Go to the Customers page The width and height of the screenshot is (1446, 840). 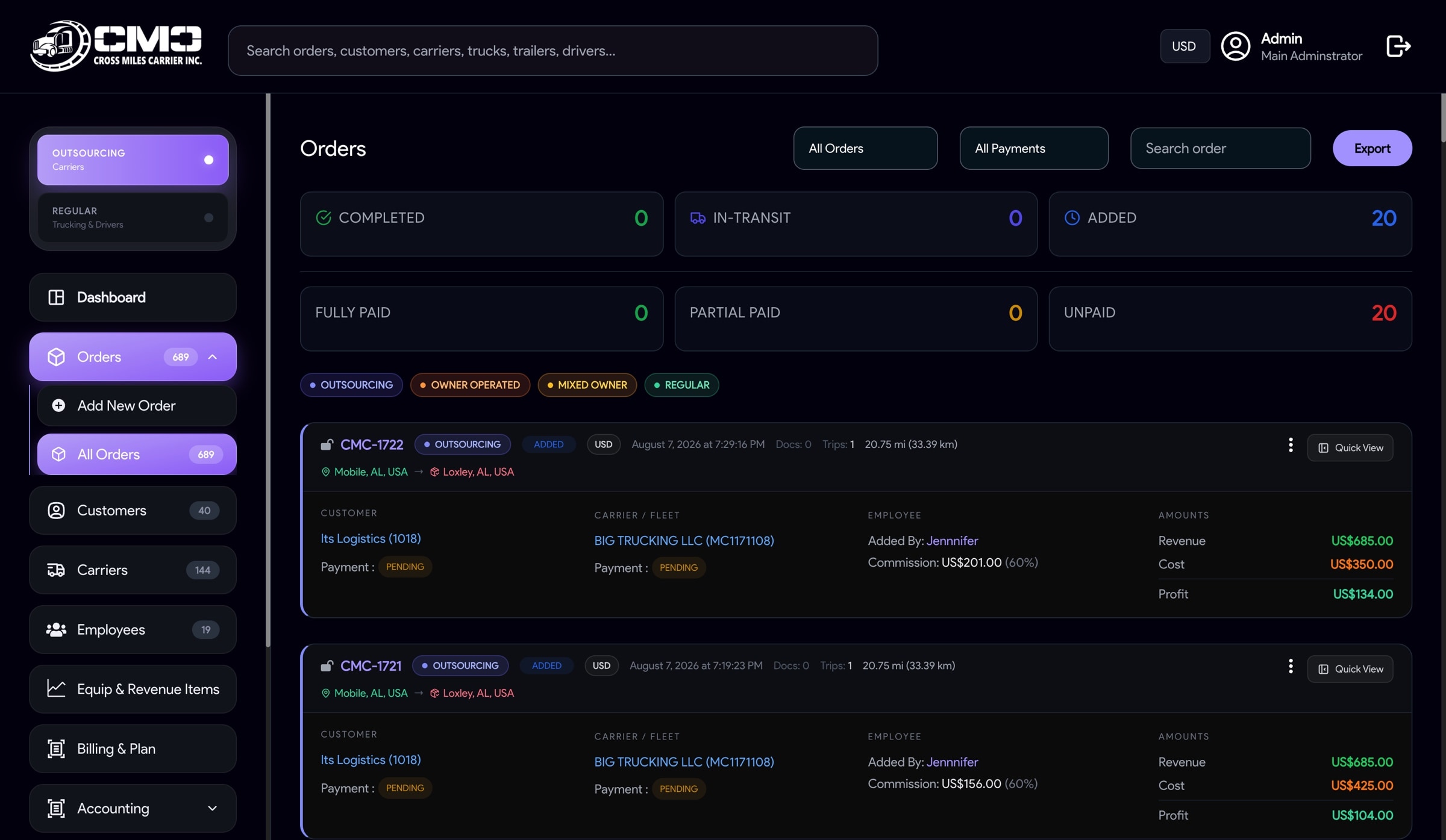click(133, 511)
